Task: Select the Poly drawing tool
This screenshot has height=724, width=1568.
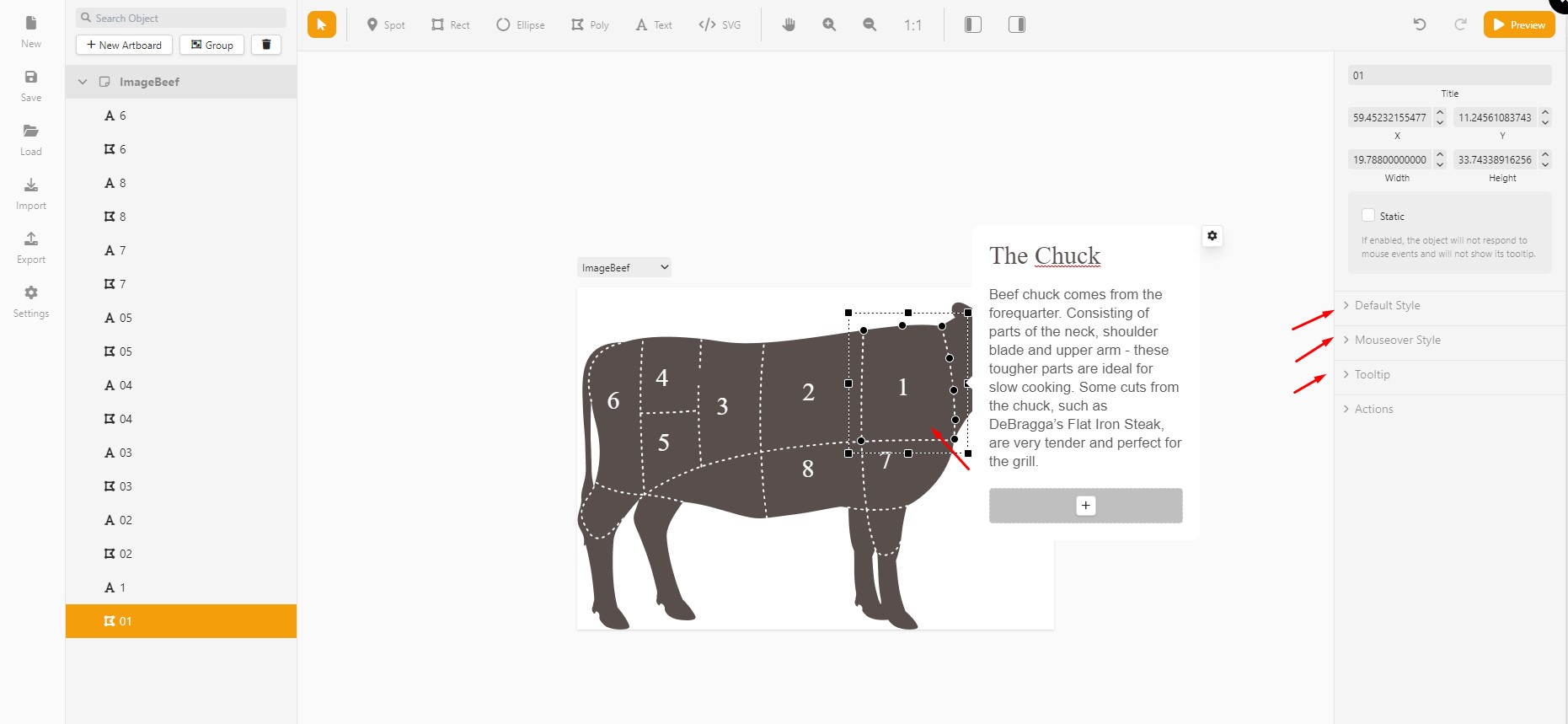Action: [590, 25]
